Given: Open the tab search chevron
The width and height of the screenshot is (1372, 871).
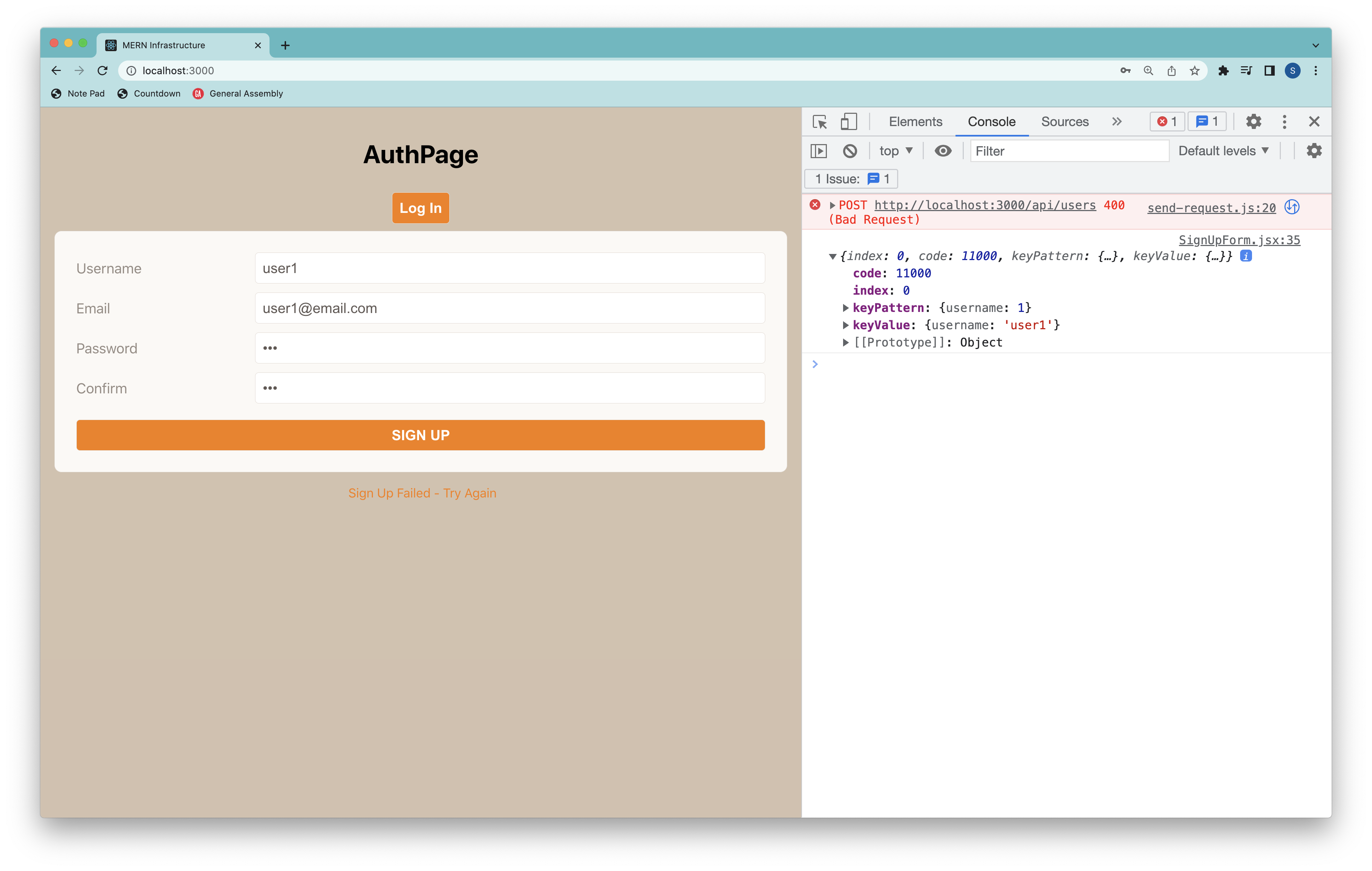Looking at the screenshot, I should (x=1315, y=45).
